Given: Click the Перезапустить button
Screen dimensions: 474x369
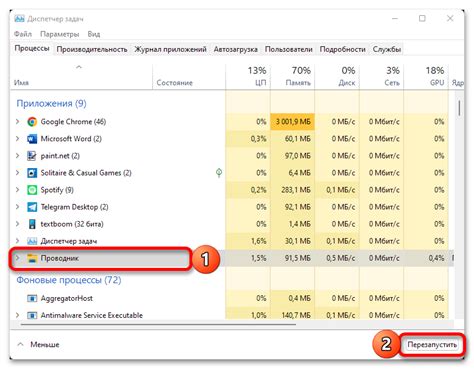Looking at the screenshot, I should tap(432, 345).
